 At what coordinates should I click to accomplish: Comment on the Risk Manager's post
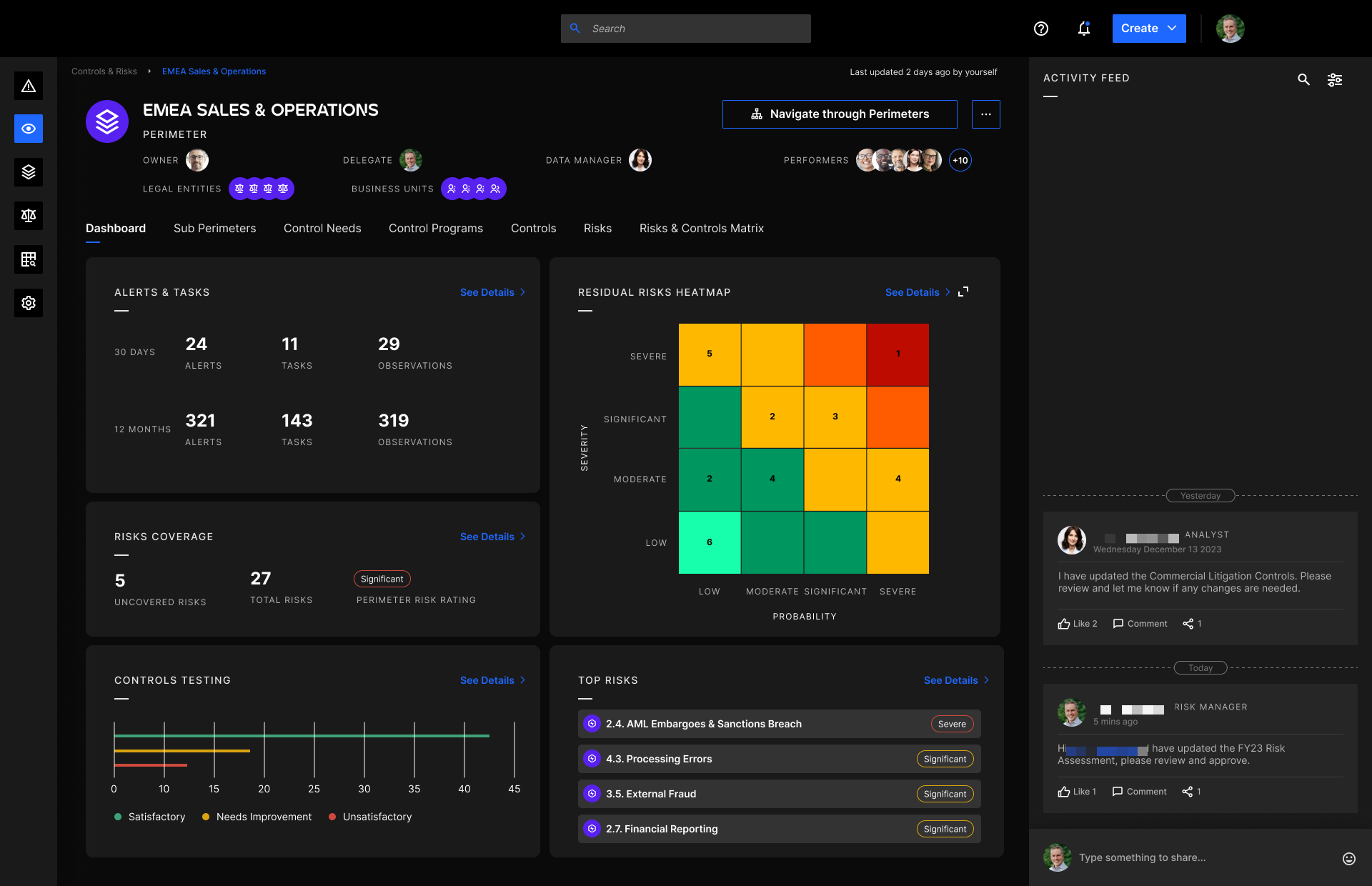pyautogui.click(x=1139, y=792)
